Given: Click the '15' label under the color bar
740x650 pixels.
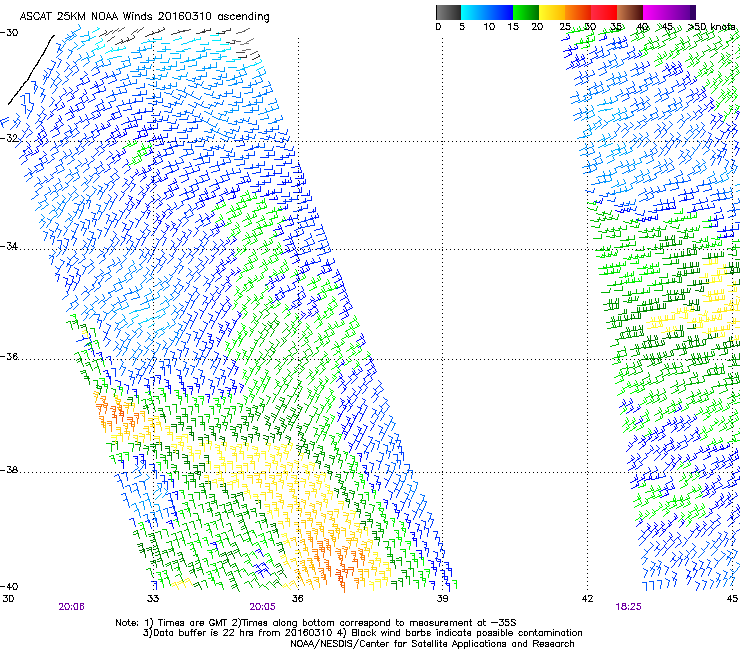Looking at the screenshot, I should pyautogui.click(x=513, y=27).
